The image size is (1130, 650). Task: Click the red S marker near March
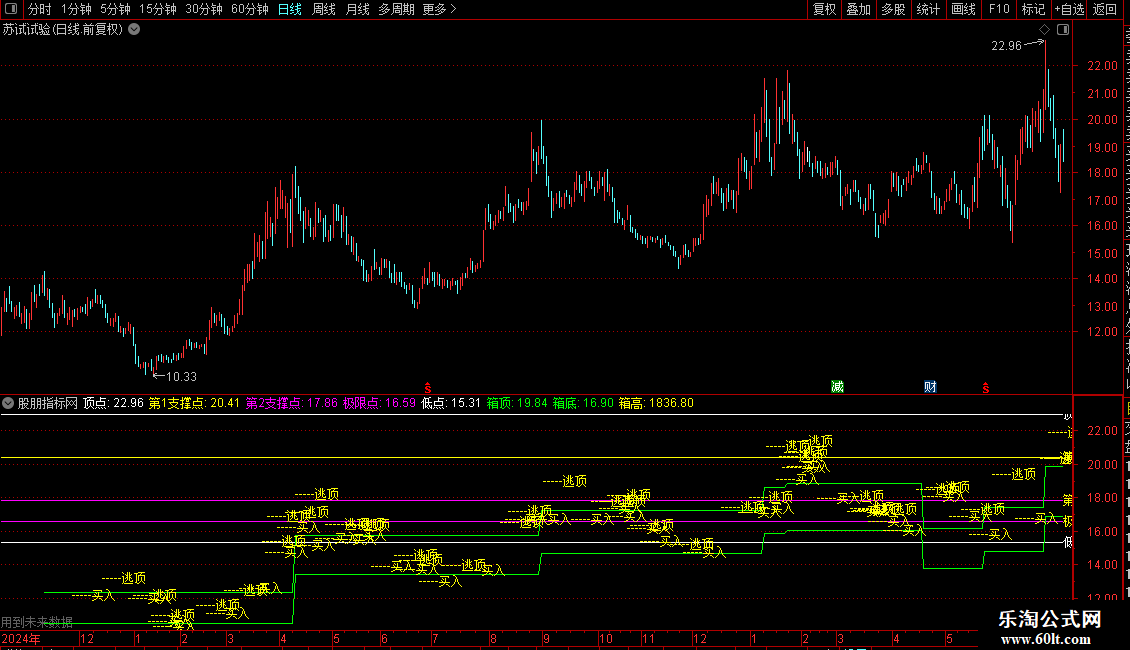[x=985, y=388]
